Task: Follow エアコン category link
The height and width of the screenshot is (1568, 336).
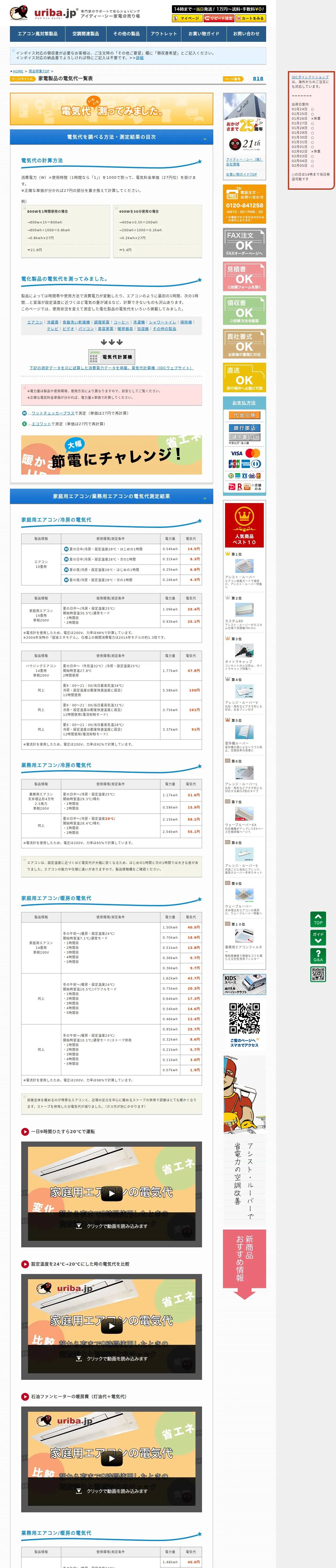Action: [35, 322]
